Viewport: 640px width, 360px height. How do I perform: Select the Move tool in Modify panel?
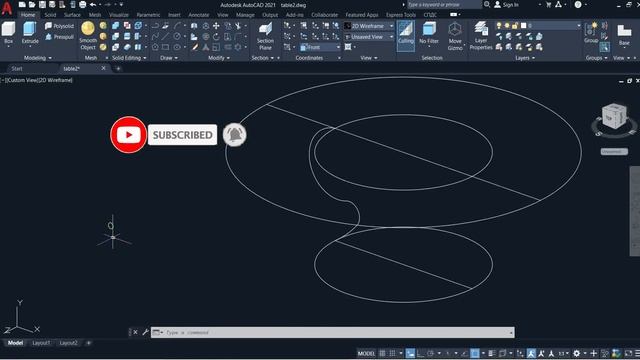tap(216, 26)
